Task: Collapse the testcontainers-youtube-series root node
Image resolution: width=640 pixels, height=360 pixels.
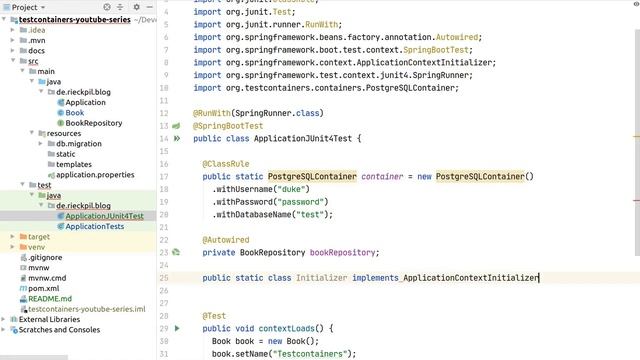Action: click(4, 19)
